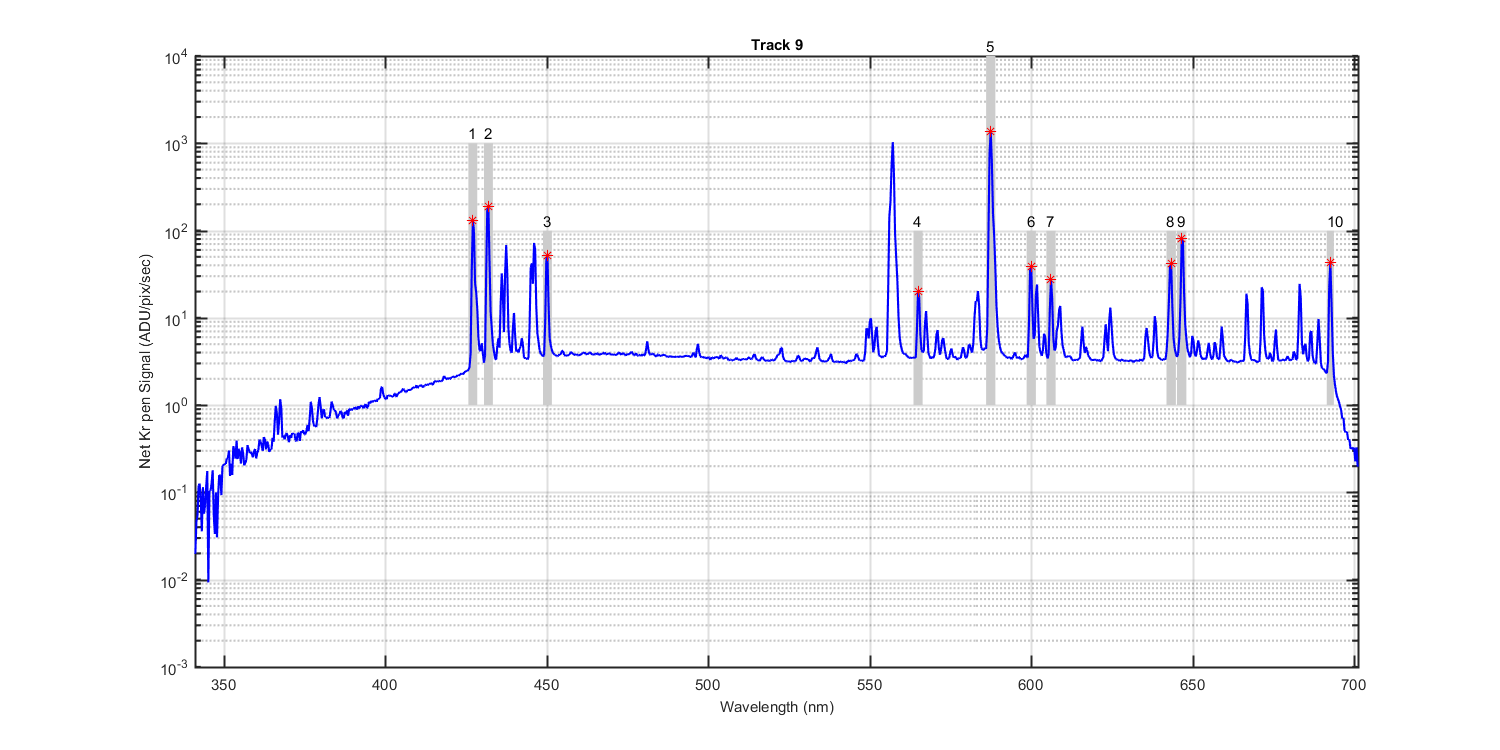Click the number label 4 above its gray band
The image size is (1500, 750).
click(x=917, y=222)
